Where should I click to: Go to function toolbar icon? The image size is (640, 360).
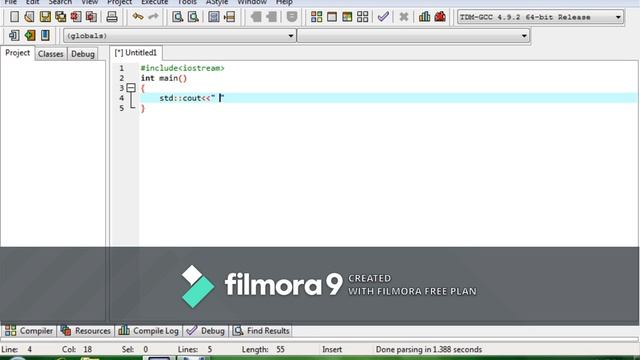[213, 17]
